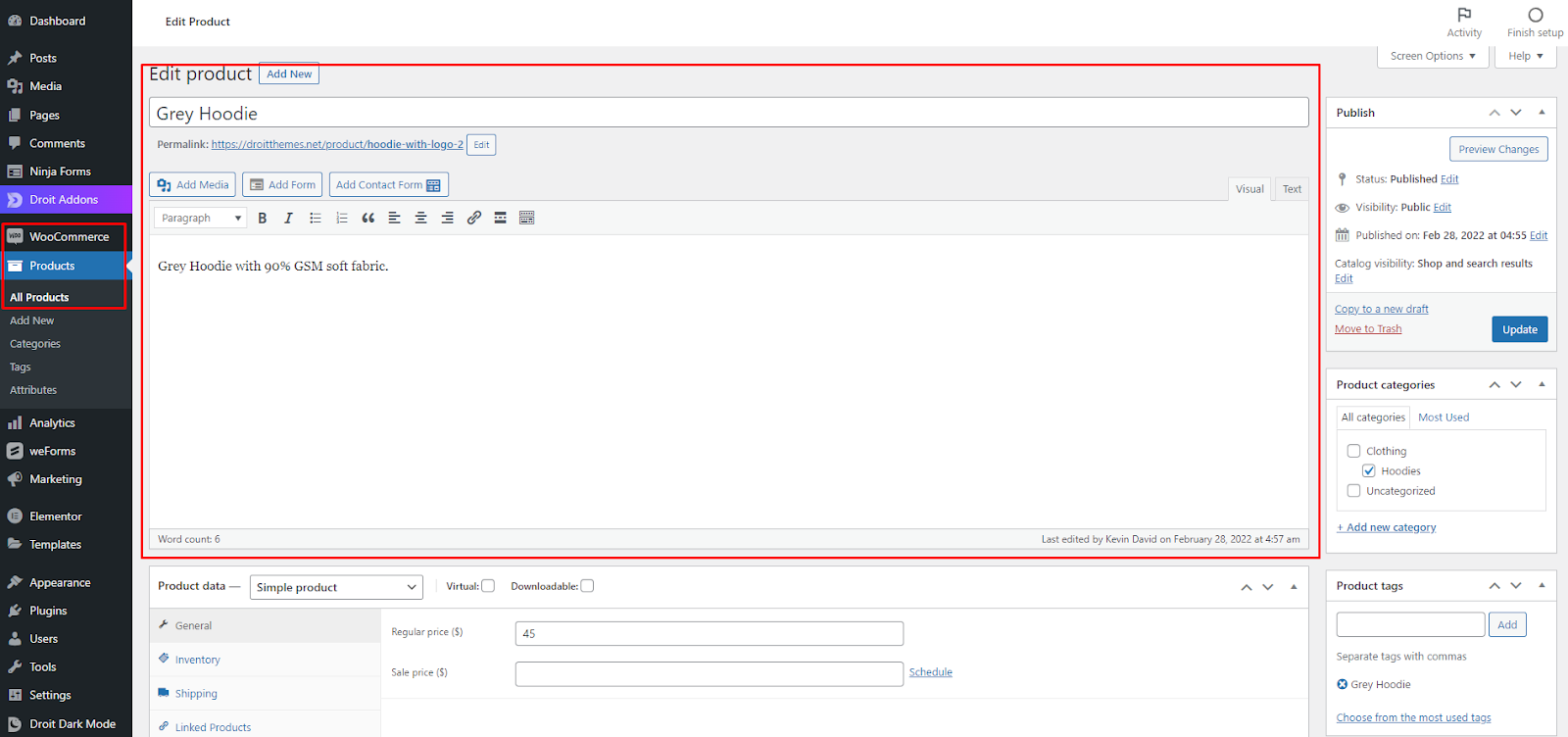Insert or edit a link

[x=474, y=218]
